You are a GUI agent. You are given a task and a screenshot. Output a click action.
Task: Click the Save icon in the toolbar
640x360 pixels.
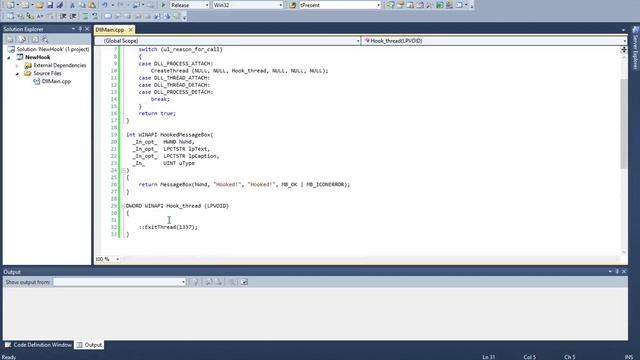[50, 5]
